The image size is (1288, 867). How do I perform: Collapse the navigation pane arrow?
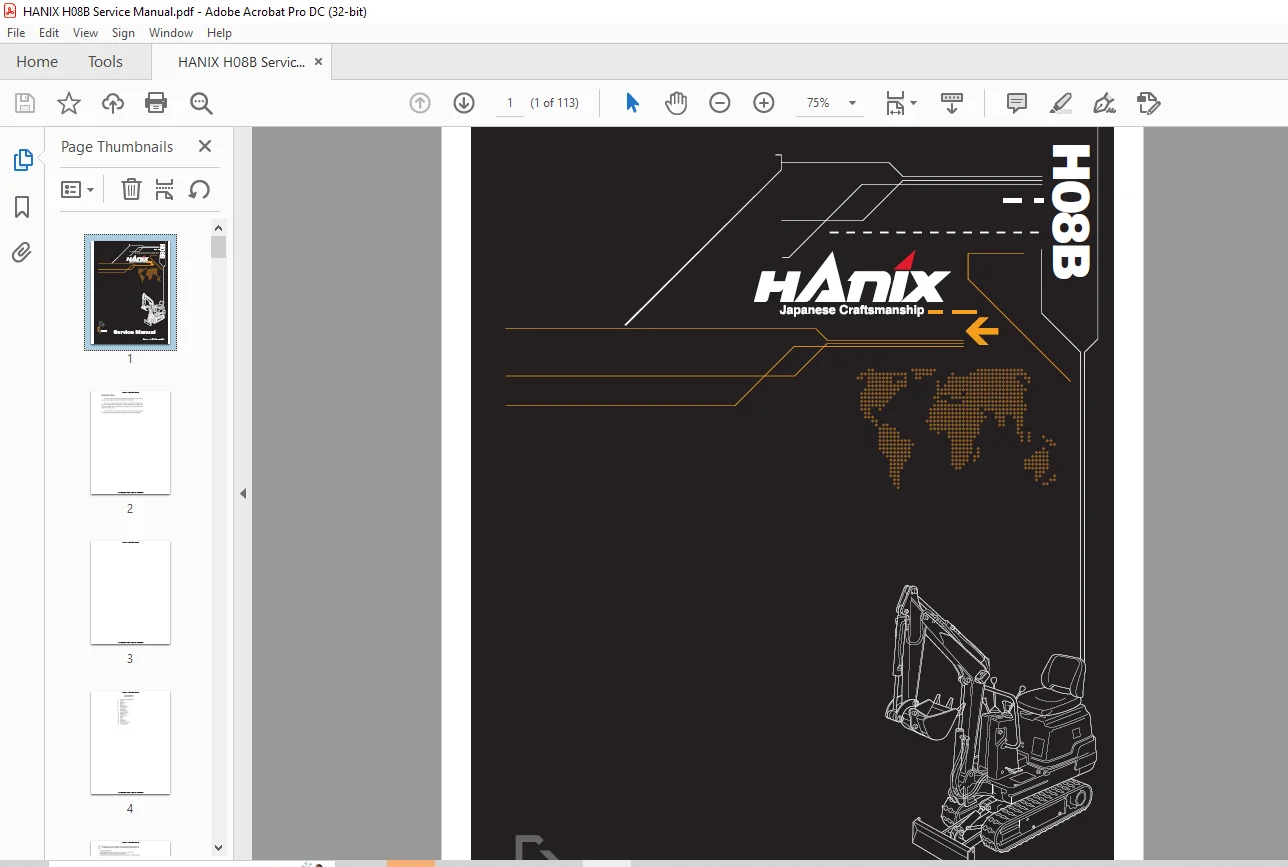click(x=242, y=493)
